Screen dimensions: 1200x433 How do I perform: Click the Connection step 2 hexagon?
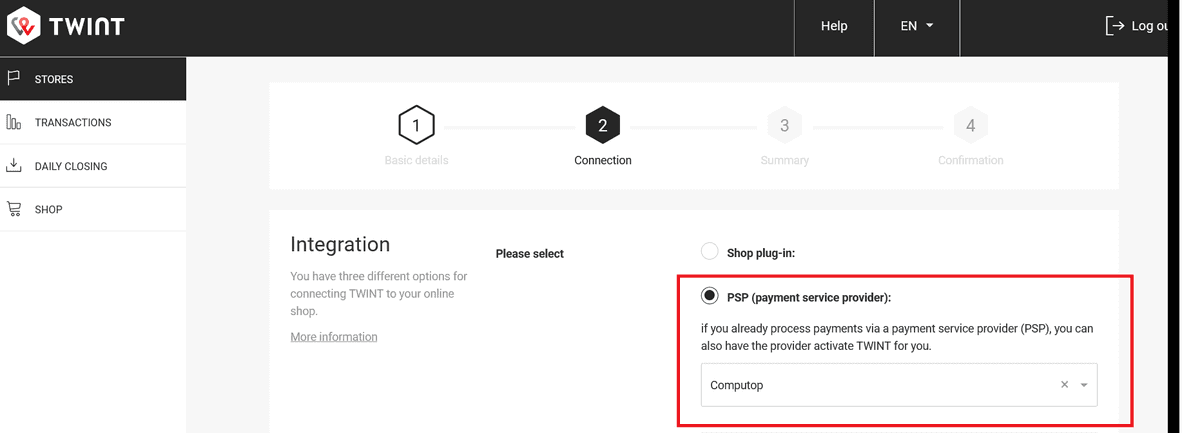coord(603,126)
